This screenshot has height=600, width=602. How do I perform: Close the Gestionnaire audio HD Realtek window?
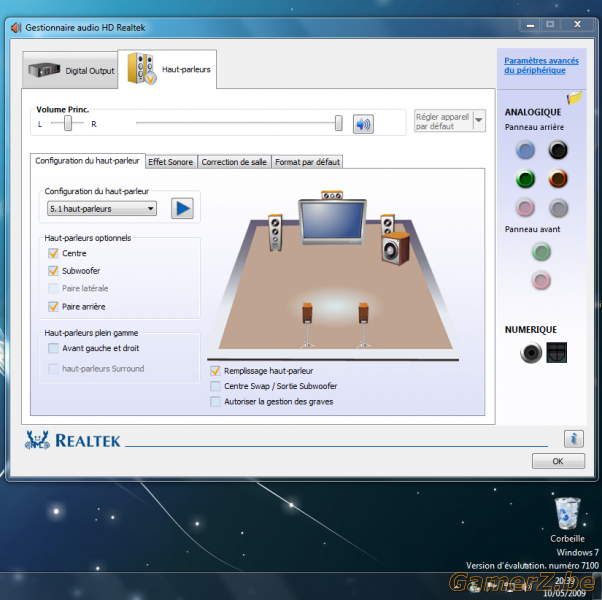point(577,24)
